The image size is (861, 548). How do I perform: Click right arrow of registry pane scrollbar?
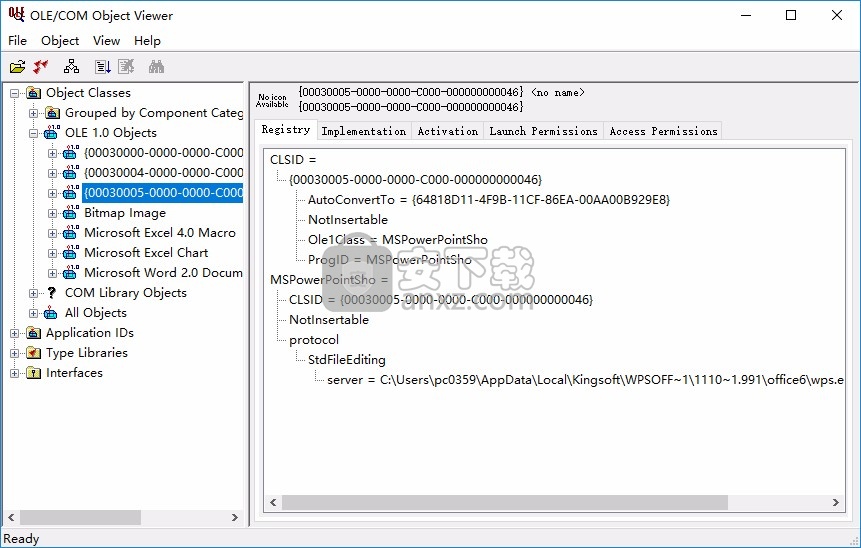[x=836, y=502]
